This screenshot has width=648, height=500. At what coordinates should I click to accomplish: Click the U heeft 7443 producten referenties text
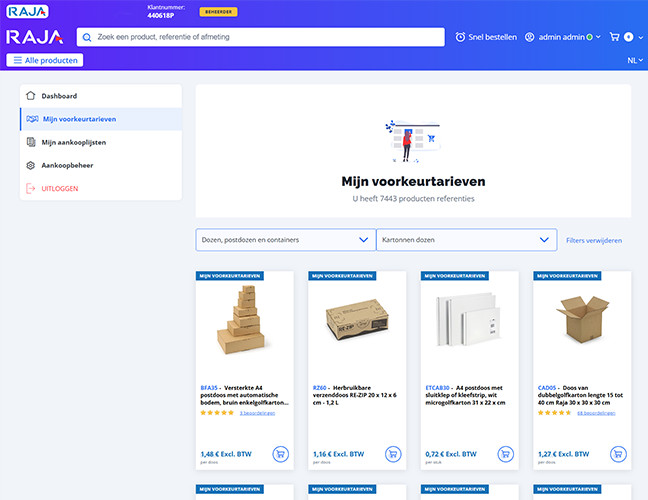(x=413, y=199)
